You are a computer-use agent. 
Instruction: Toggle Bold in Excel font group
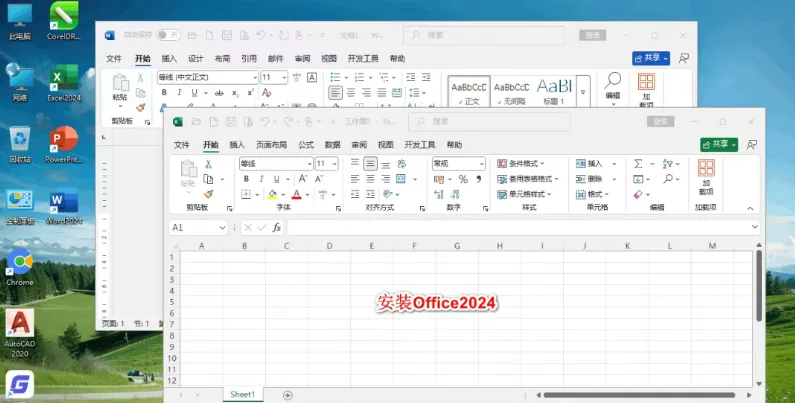point(246,179)
